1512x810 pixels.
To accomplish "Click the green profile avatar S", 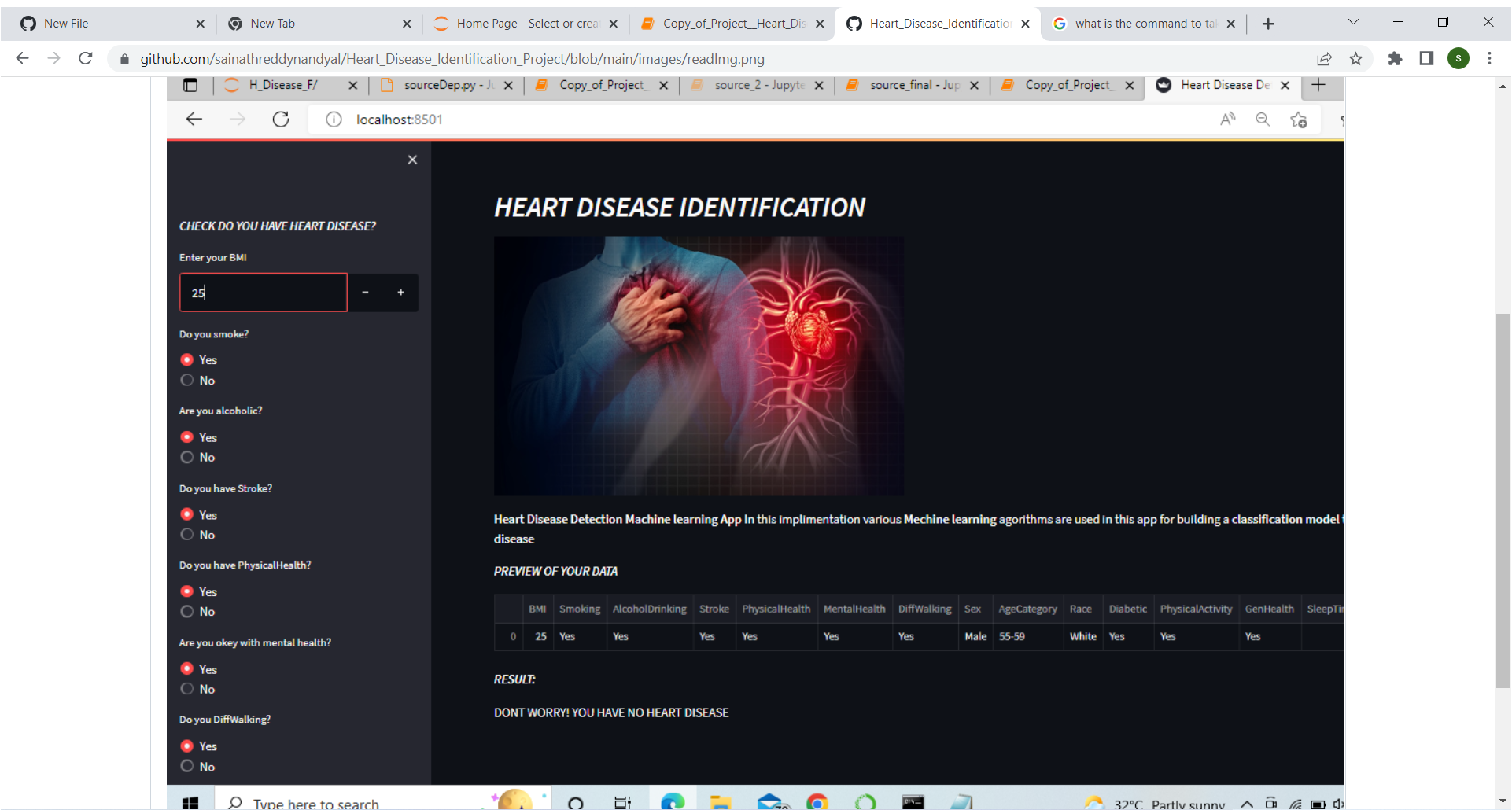I will pos(1459,58).
